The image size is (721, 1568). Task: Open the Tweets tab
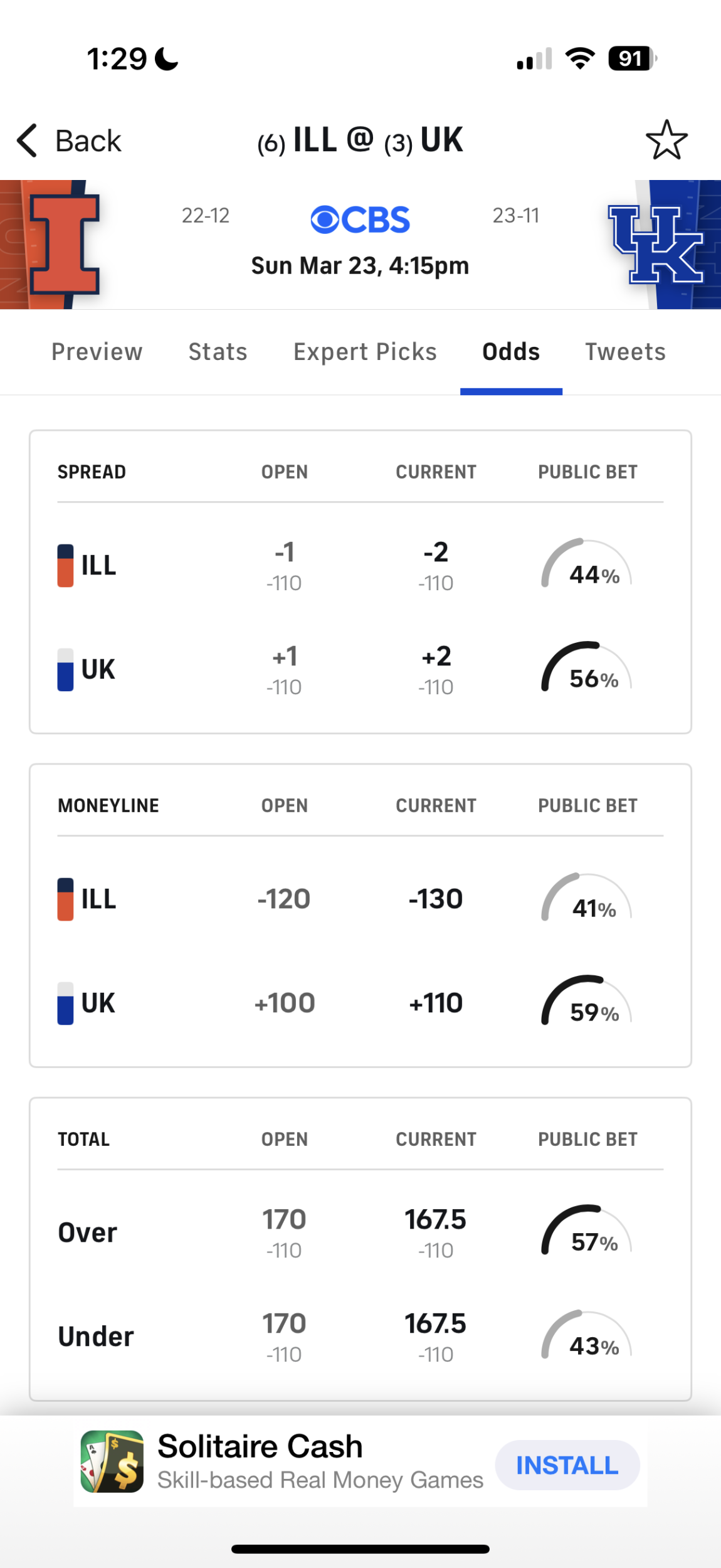coord(625,352)
